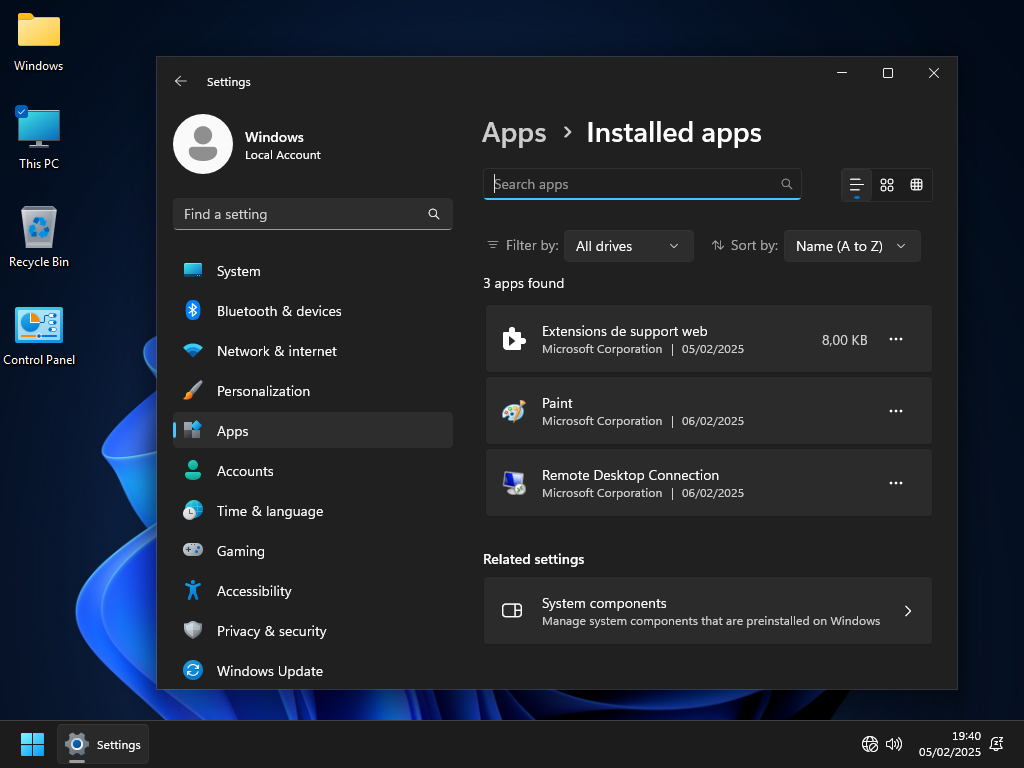
Task: Open Windows Update category
Action: [x=313, y=671]
